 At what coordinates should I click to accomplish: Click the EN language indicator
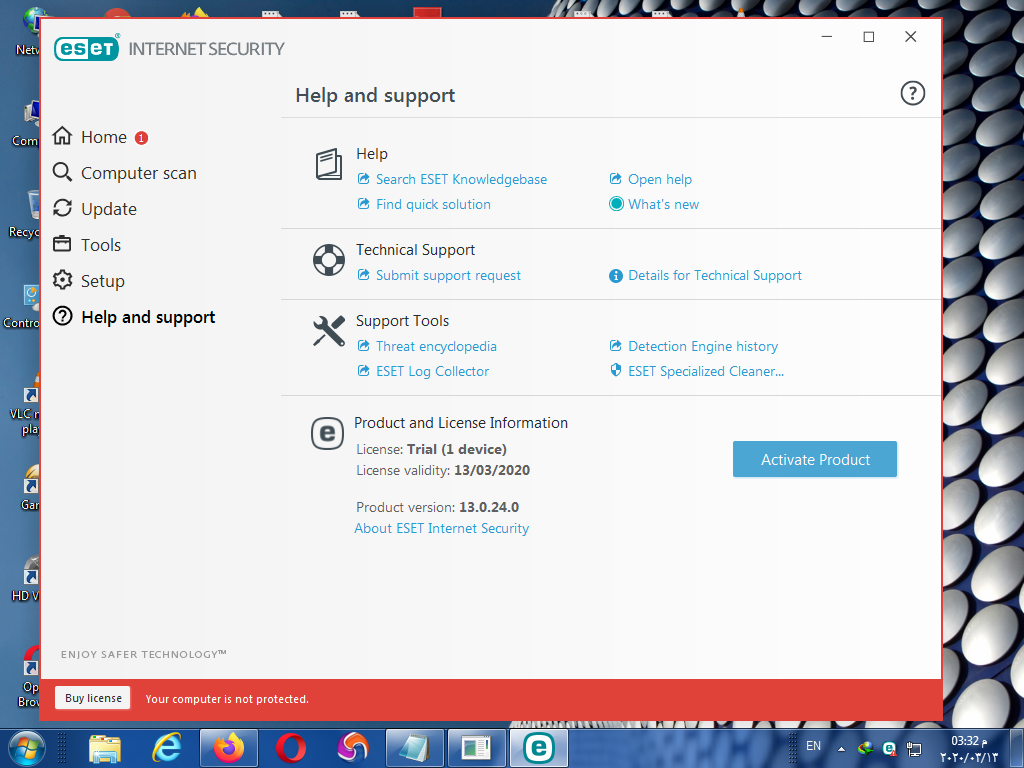[x=813, y=746]
